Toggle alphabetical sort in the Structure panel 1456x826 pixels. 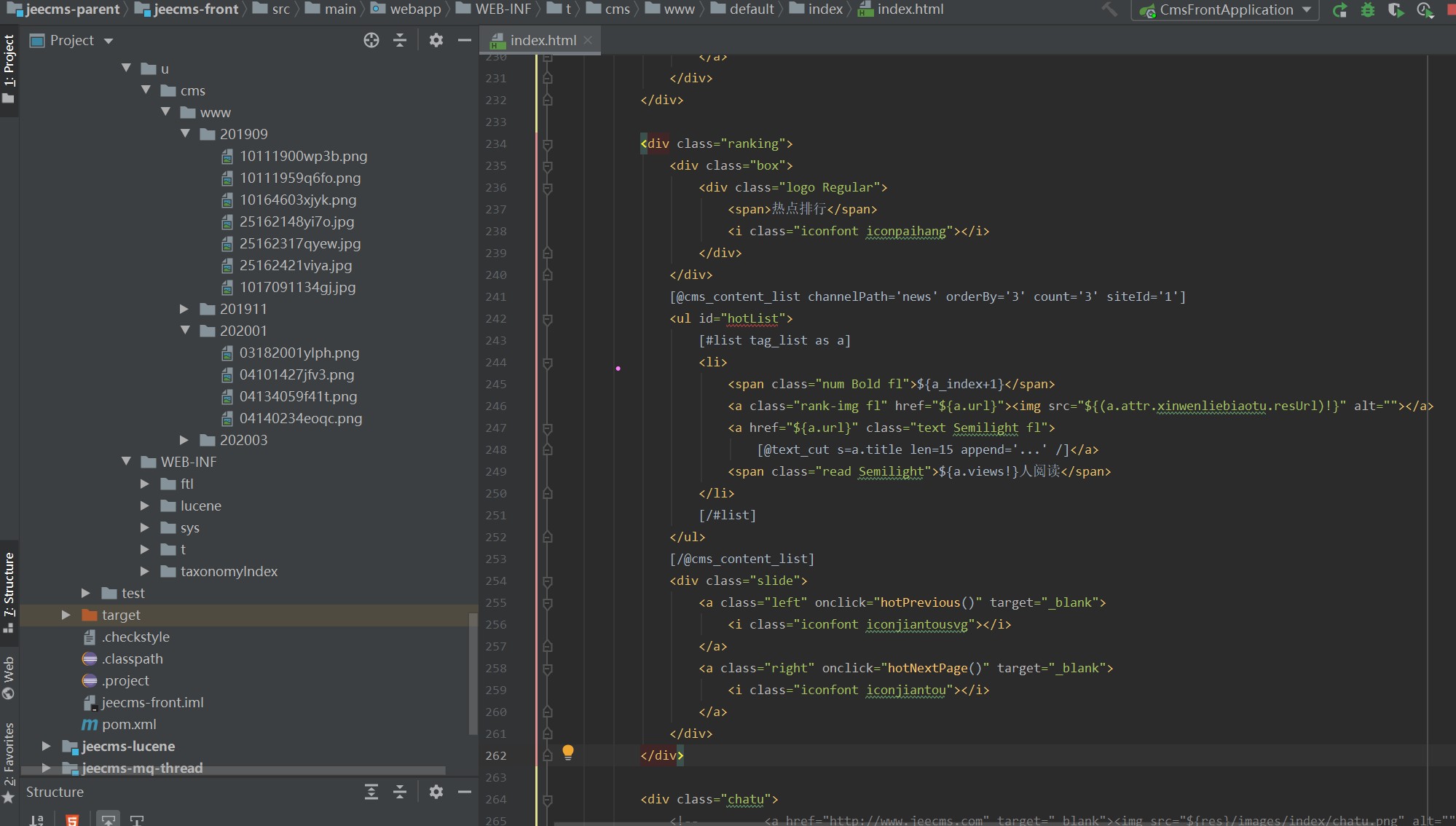coord(36,820)
